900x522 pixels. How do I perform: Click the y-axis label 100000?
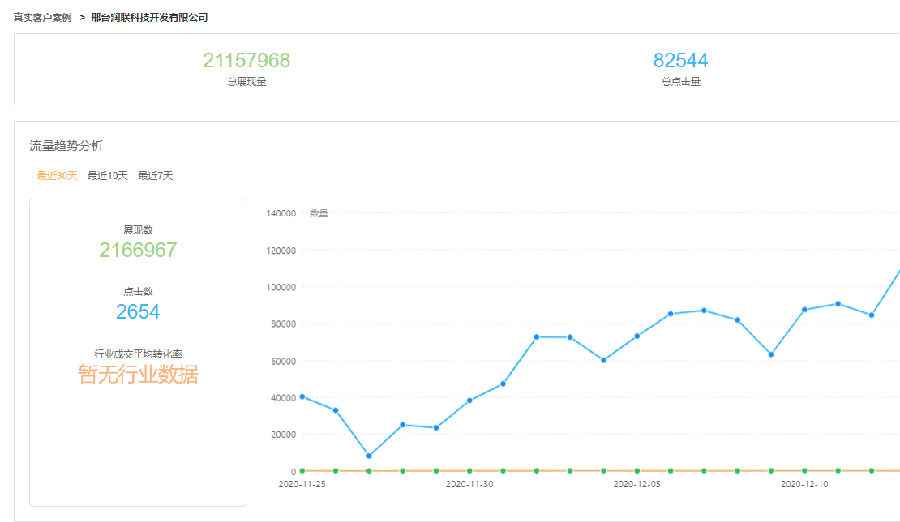(281, 287)
